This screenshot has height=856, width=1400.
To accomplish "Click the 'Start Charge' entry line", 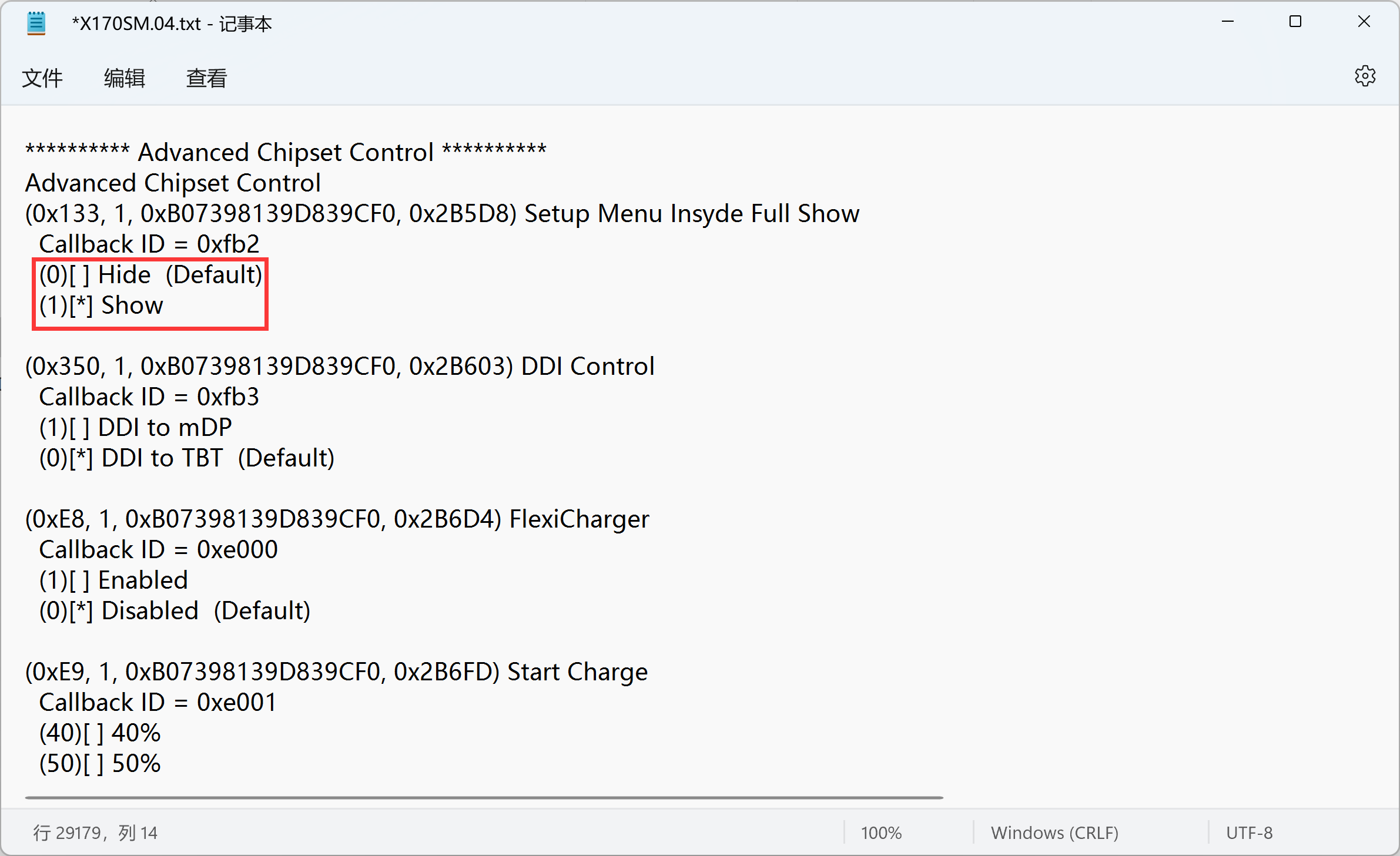I will tap(336, 672).
